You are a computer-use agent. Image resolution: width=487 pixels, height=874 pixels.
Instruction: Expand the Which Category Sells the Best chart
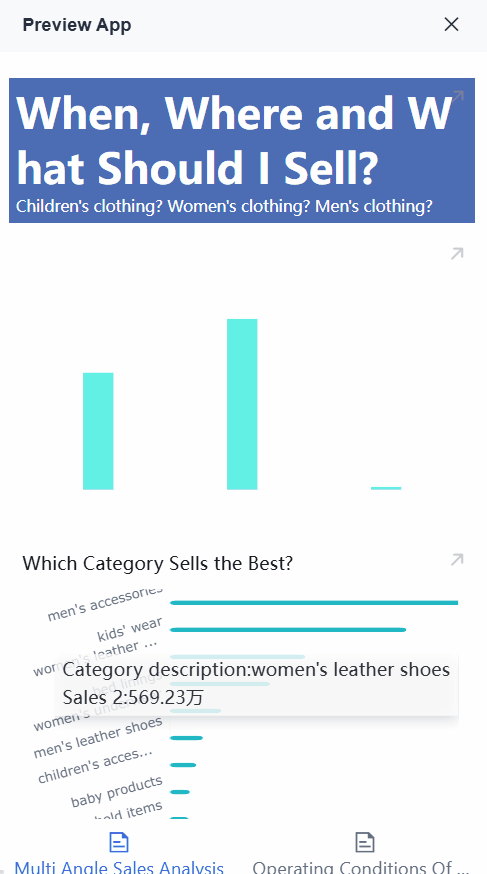pyautogui.click(x=457, y=560)
